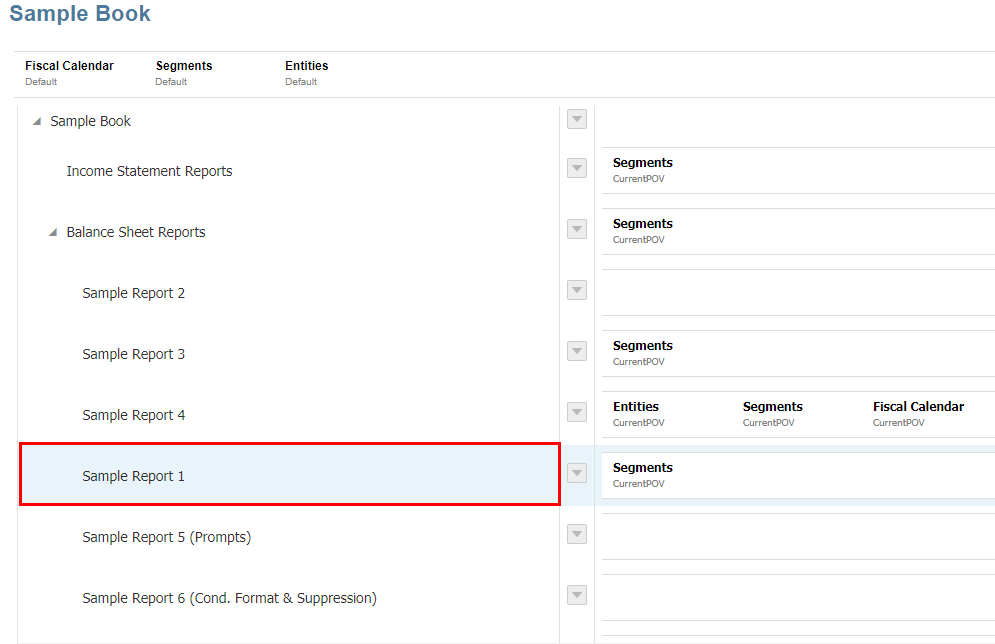Click the Fiscal Calendar POV in the header
995x644 pixels.
click(x=69, y=72)
